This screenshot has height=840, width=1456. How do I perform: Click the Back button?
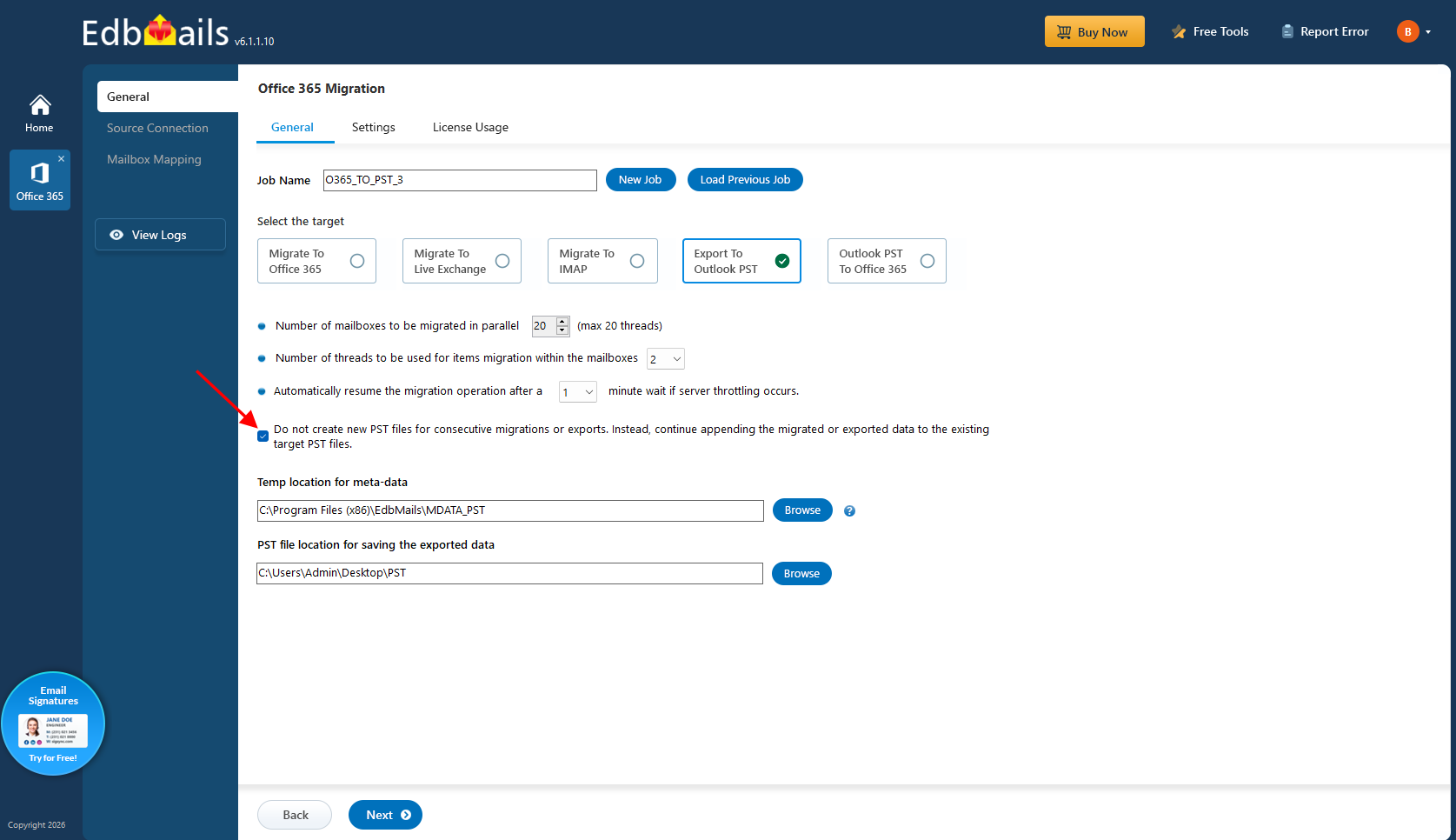click(295, 815)
